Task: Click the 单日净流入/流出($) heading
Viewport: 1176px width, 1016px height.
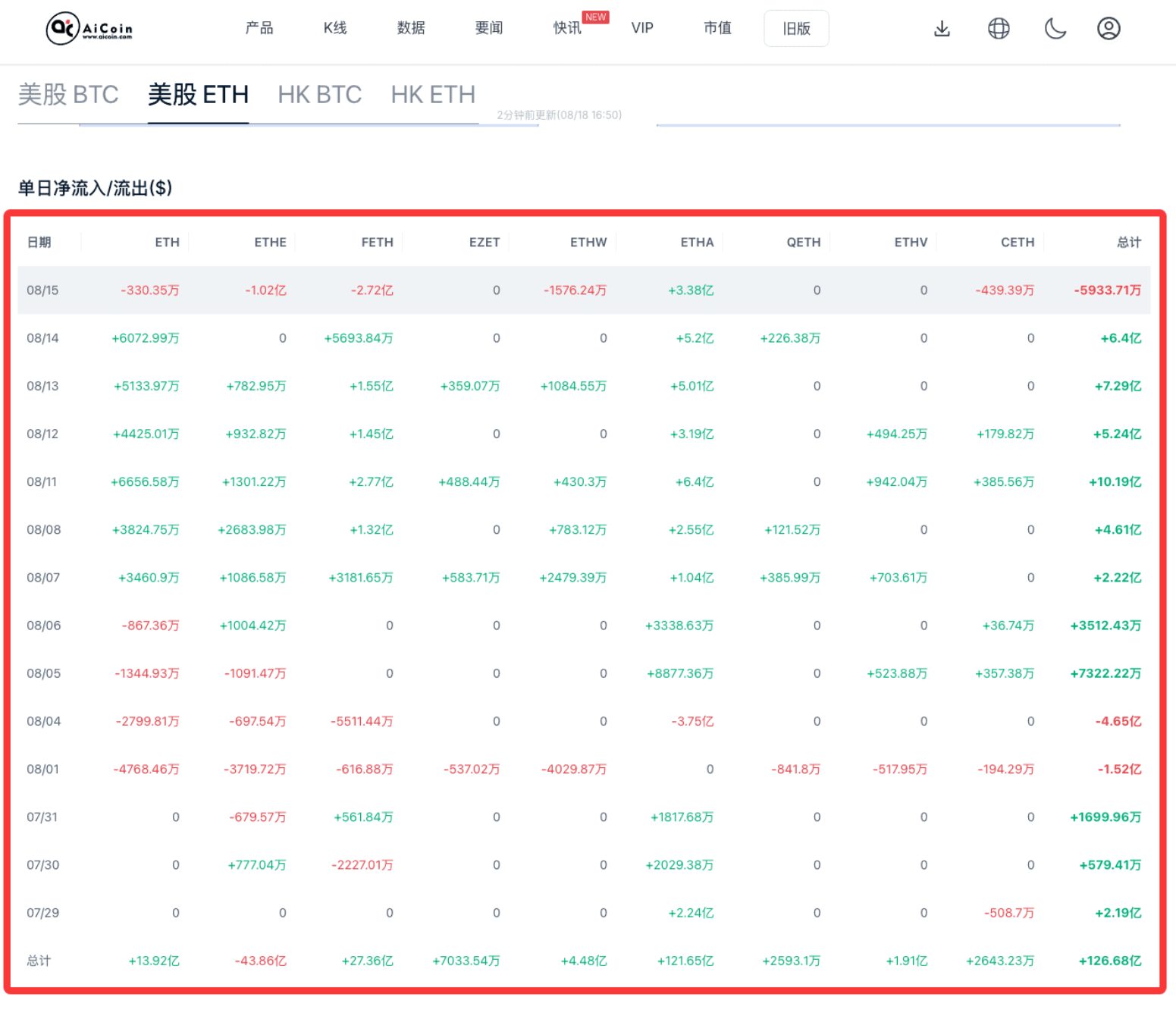Action: tap(95, 187)
